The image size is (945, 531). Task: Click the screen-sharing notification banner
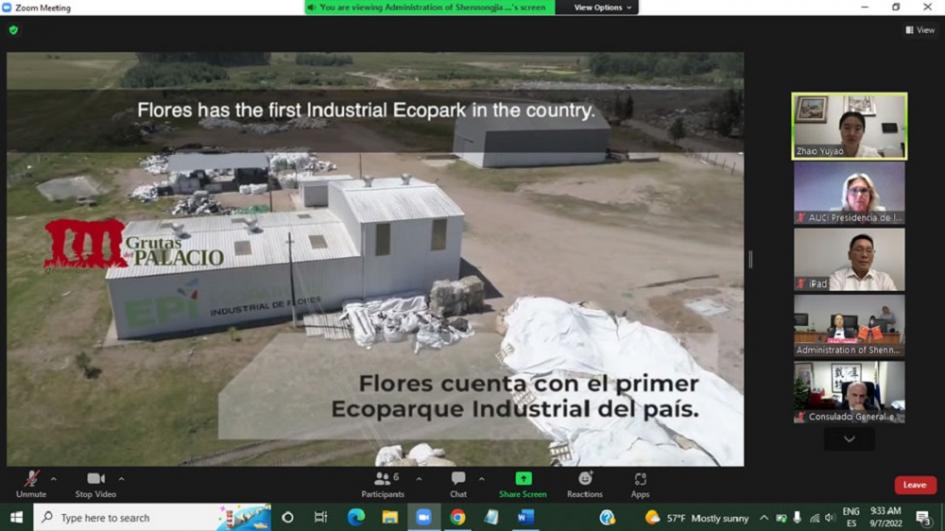click(x=430, y=7)
